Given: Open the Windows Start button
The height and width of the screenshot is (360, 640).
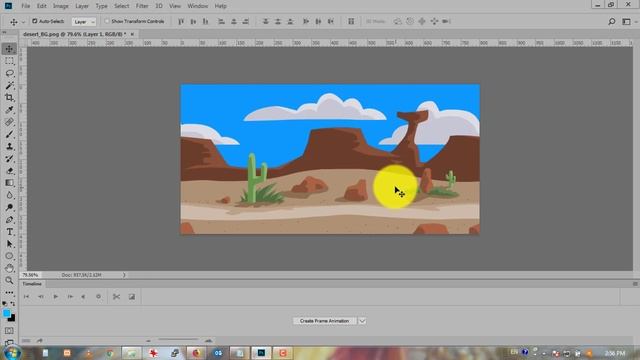Looking at the screenshot, I should [x=11, y=353].
